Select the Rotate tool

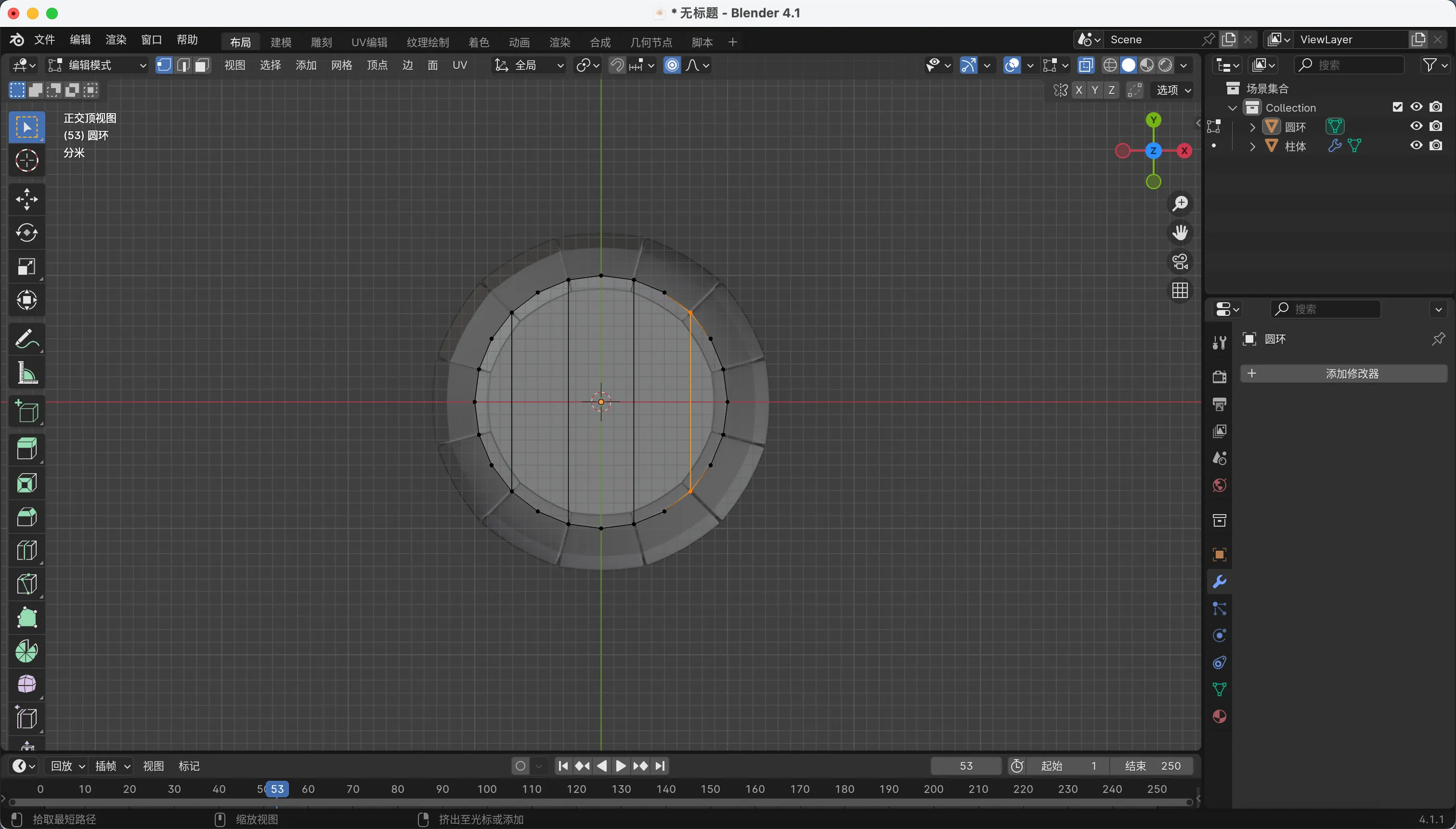coord(27,233)
